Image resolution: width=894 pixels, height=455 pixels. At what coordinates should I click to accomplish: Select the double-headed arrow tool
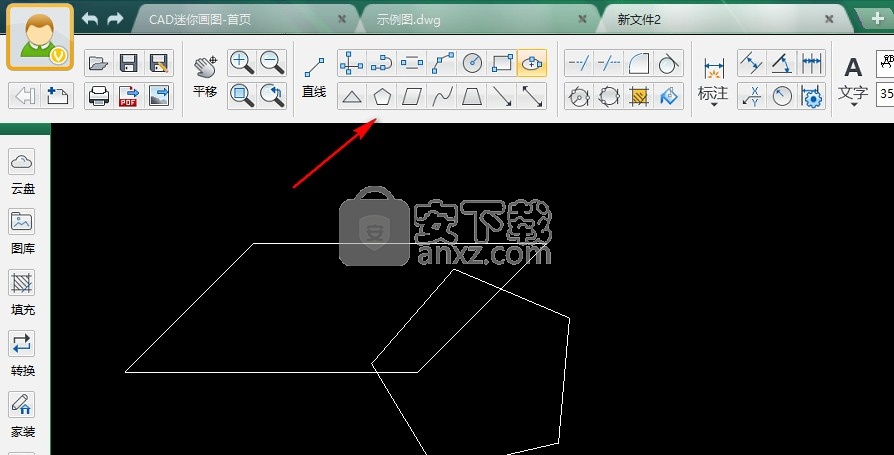532,96
